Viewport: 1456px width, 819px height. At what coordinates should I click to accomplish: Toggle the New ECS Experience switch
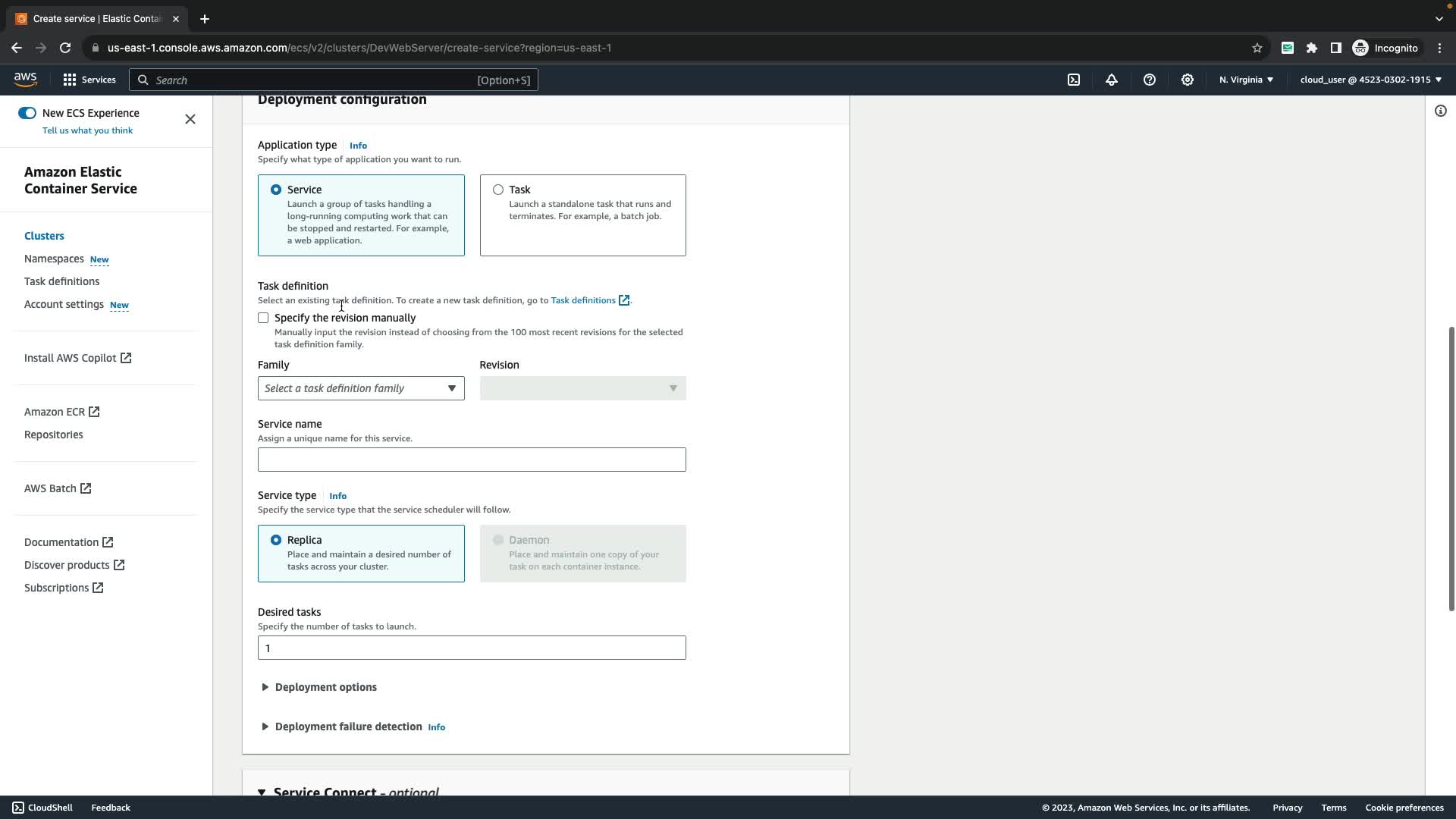(x=27, y=113)
